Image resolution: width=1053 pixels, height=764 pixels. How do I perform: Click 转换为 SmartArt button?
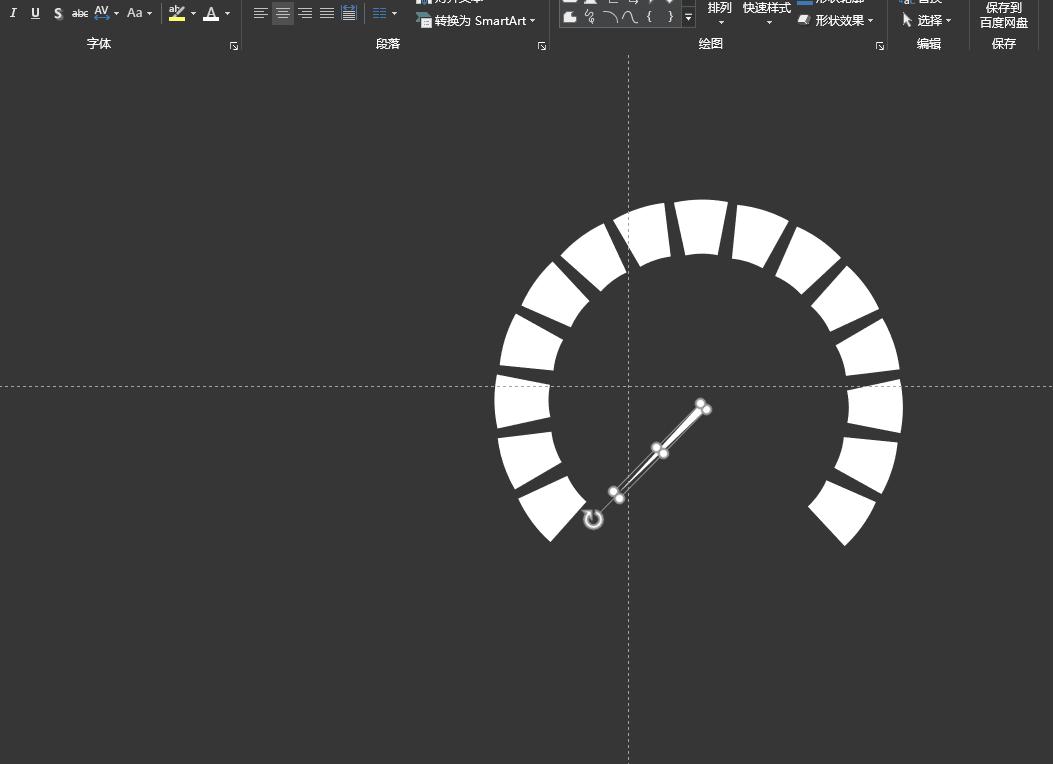[478, 20]
